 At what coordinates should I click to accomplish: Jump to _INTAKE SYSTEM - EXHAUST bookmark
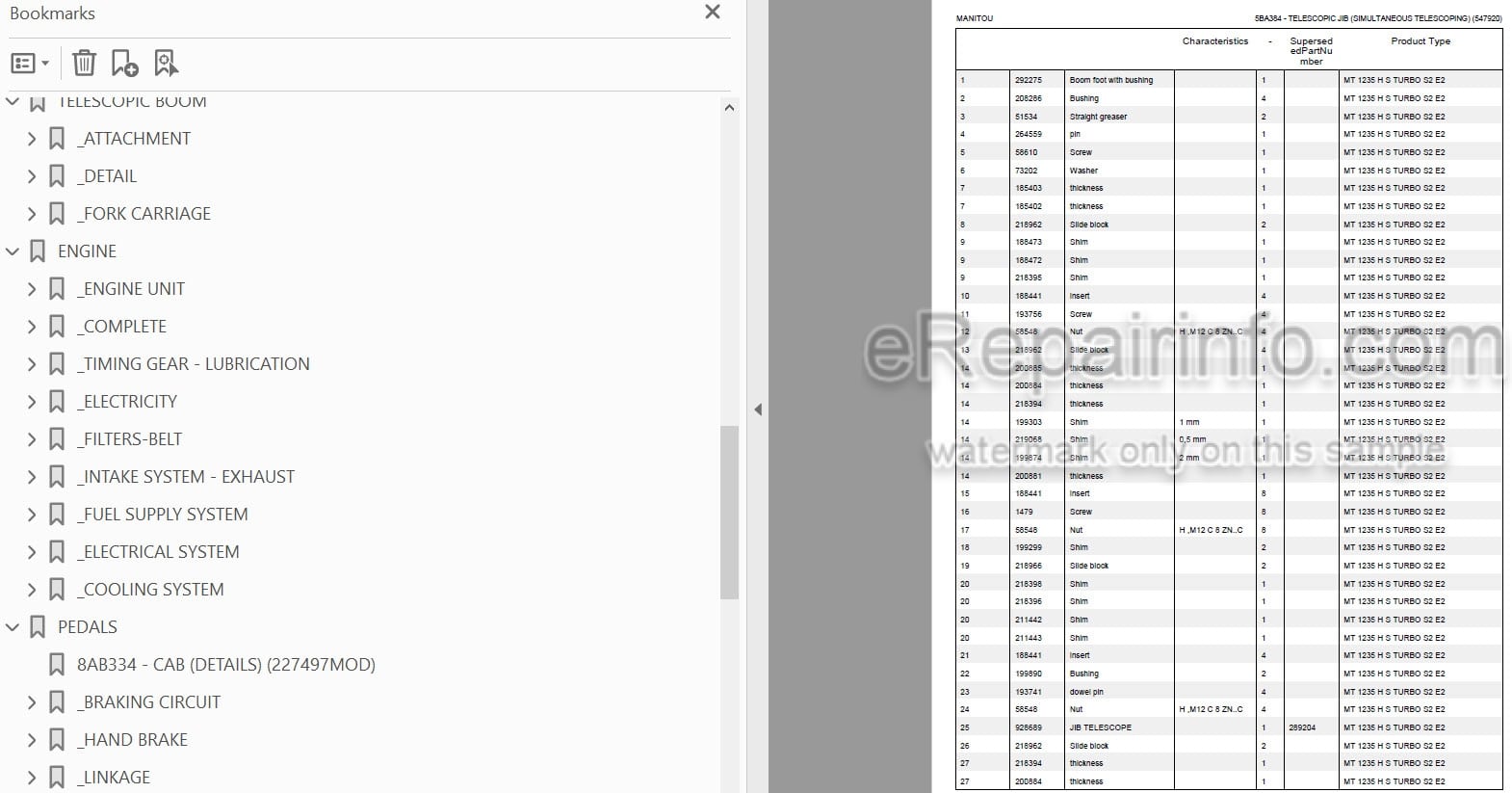click(186, 477)
